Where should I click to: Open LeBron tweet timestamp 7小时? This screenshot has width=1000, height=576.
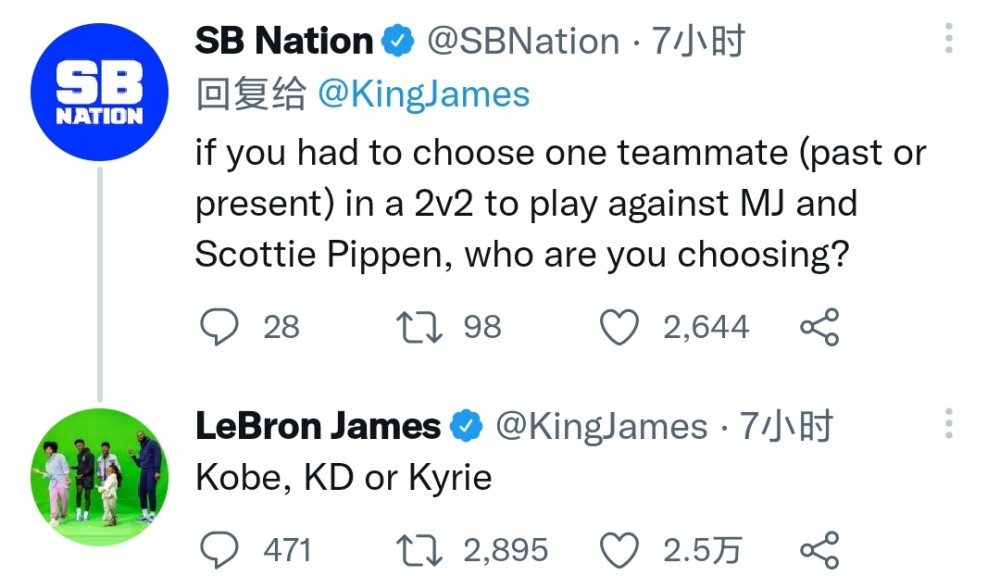[786, 425]
